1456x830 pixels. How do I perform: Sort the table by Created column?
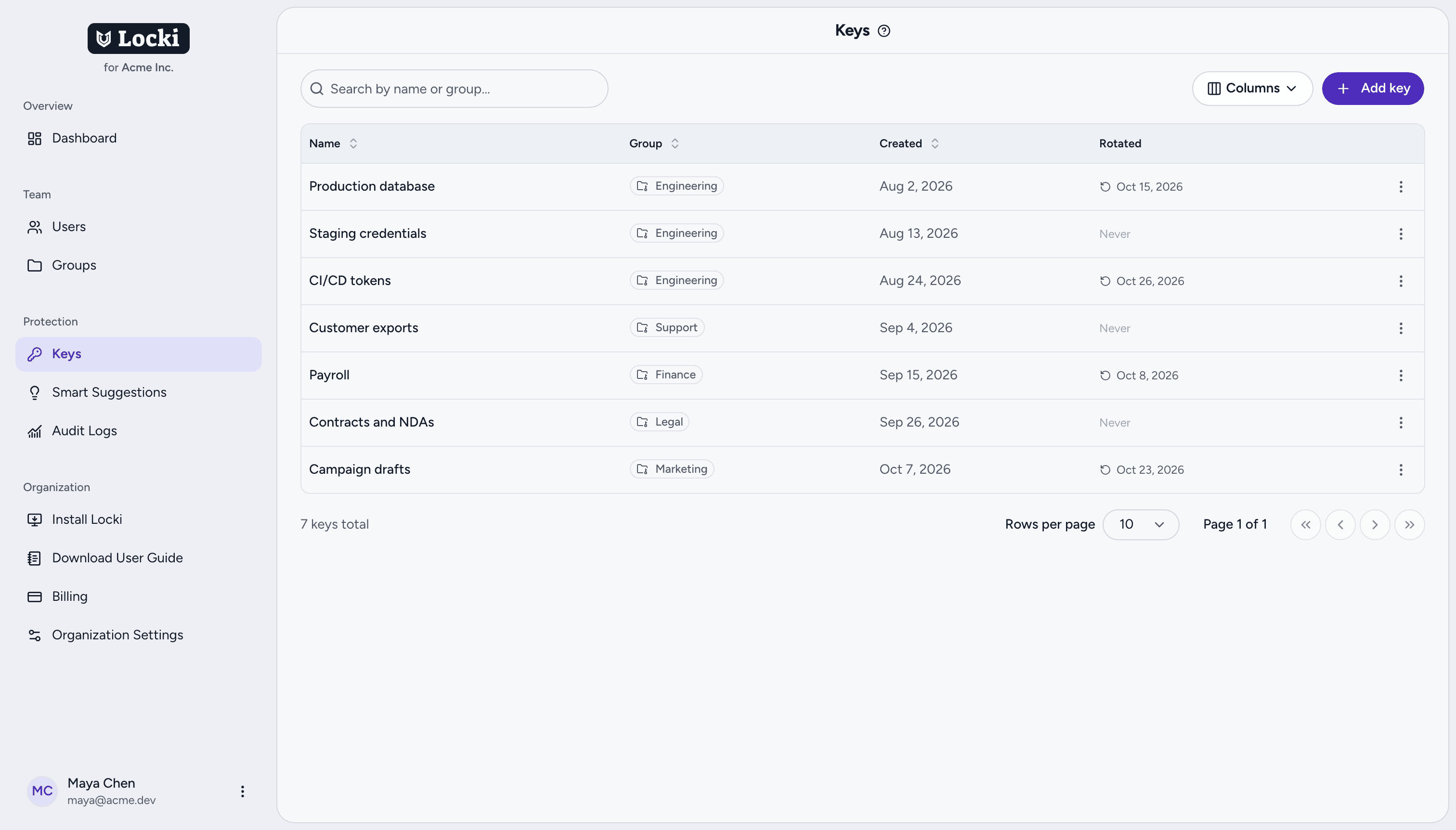pyautogui.click(x=909, y=143)
